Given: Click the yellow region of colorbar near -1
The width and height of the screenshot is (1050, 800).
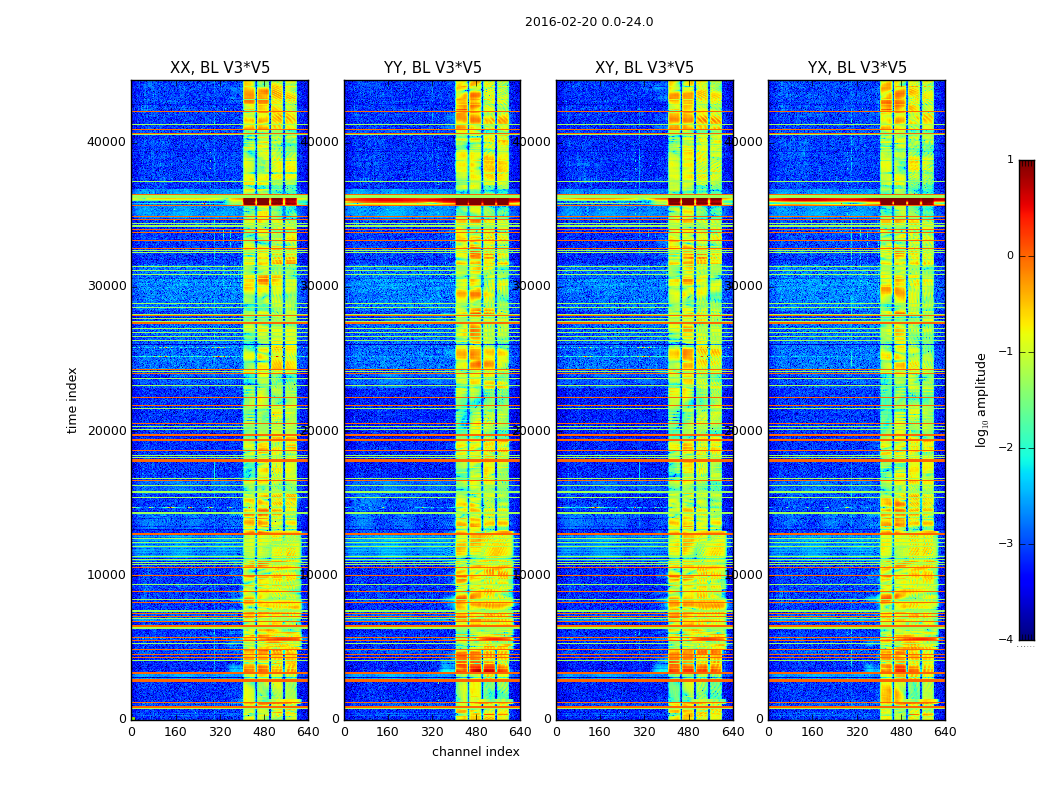Looking at the screenshot, I should [x=1027, y=351].
